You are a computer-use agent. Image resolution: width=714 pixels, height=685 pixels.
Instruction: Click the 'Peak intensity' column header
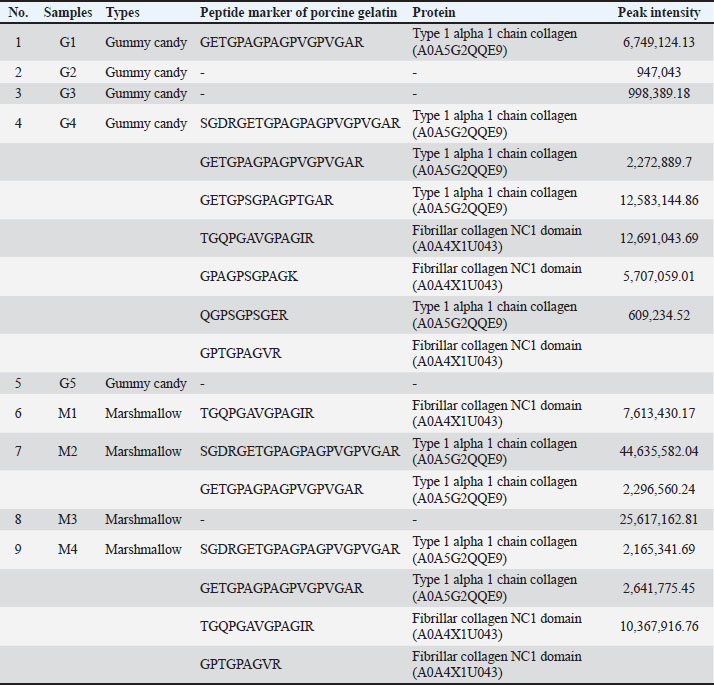[x=659, y=12]
